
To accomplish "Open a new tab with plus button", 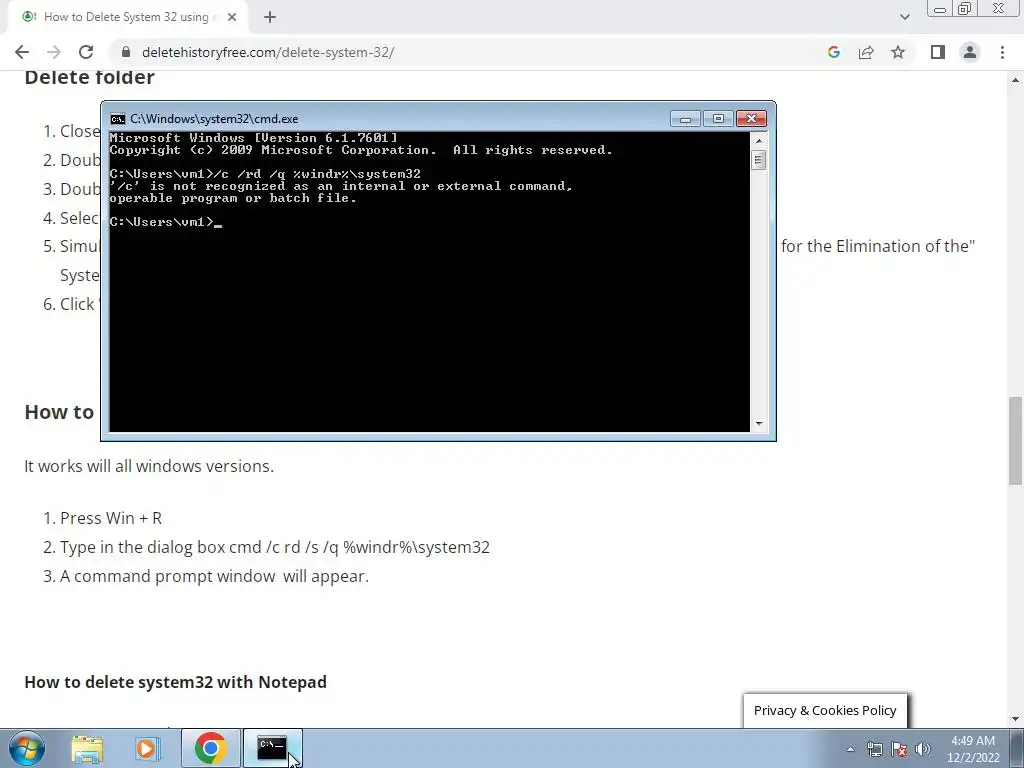I will pos(270,18).
